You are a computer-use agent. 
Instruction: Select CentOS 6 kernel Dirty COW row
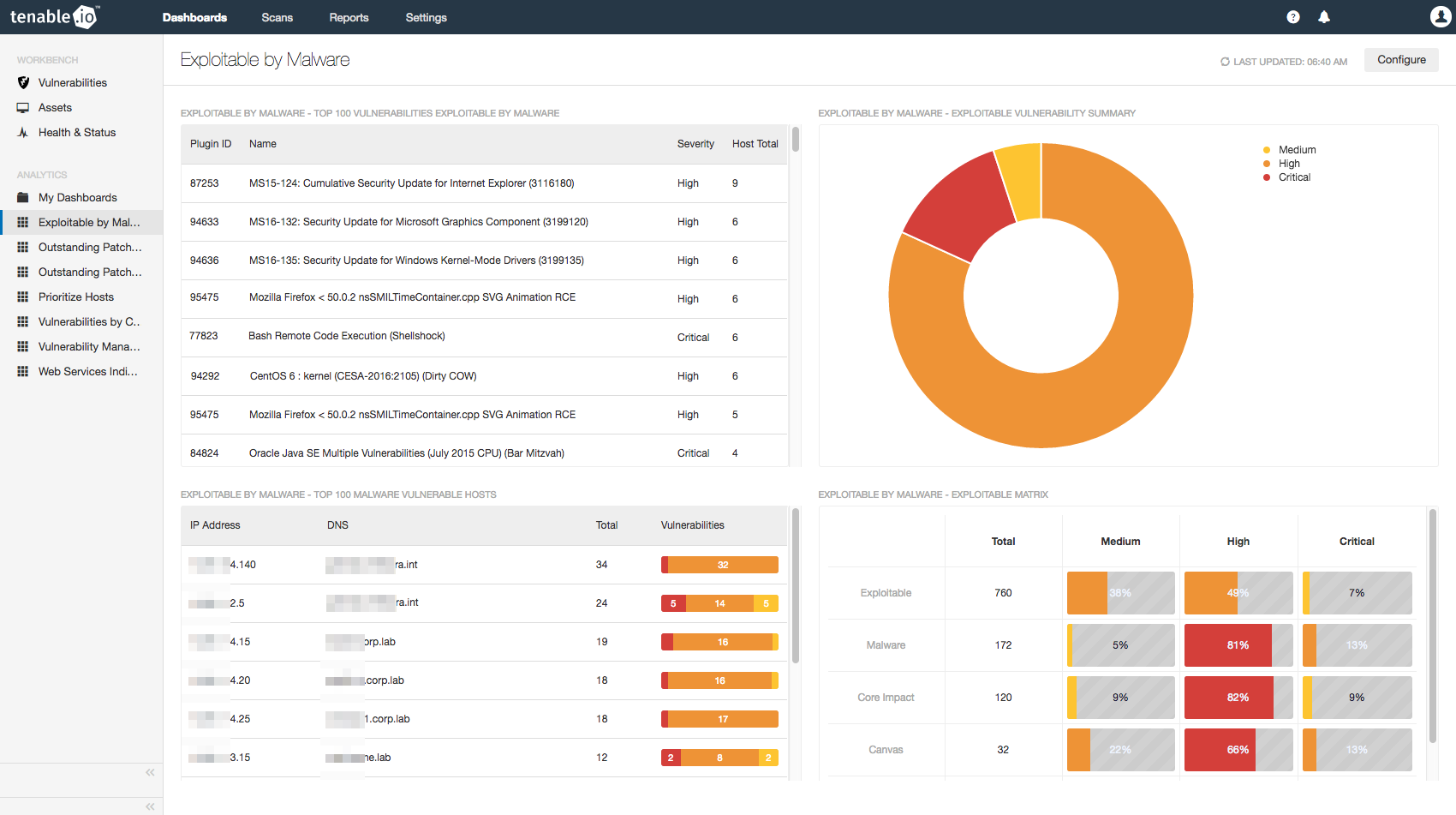pyautogui.click(x=484, y=376)
